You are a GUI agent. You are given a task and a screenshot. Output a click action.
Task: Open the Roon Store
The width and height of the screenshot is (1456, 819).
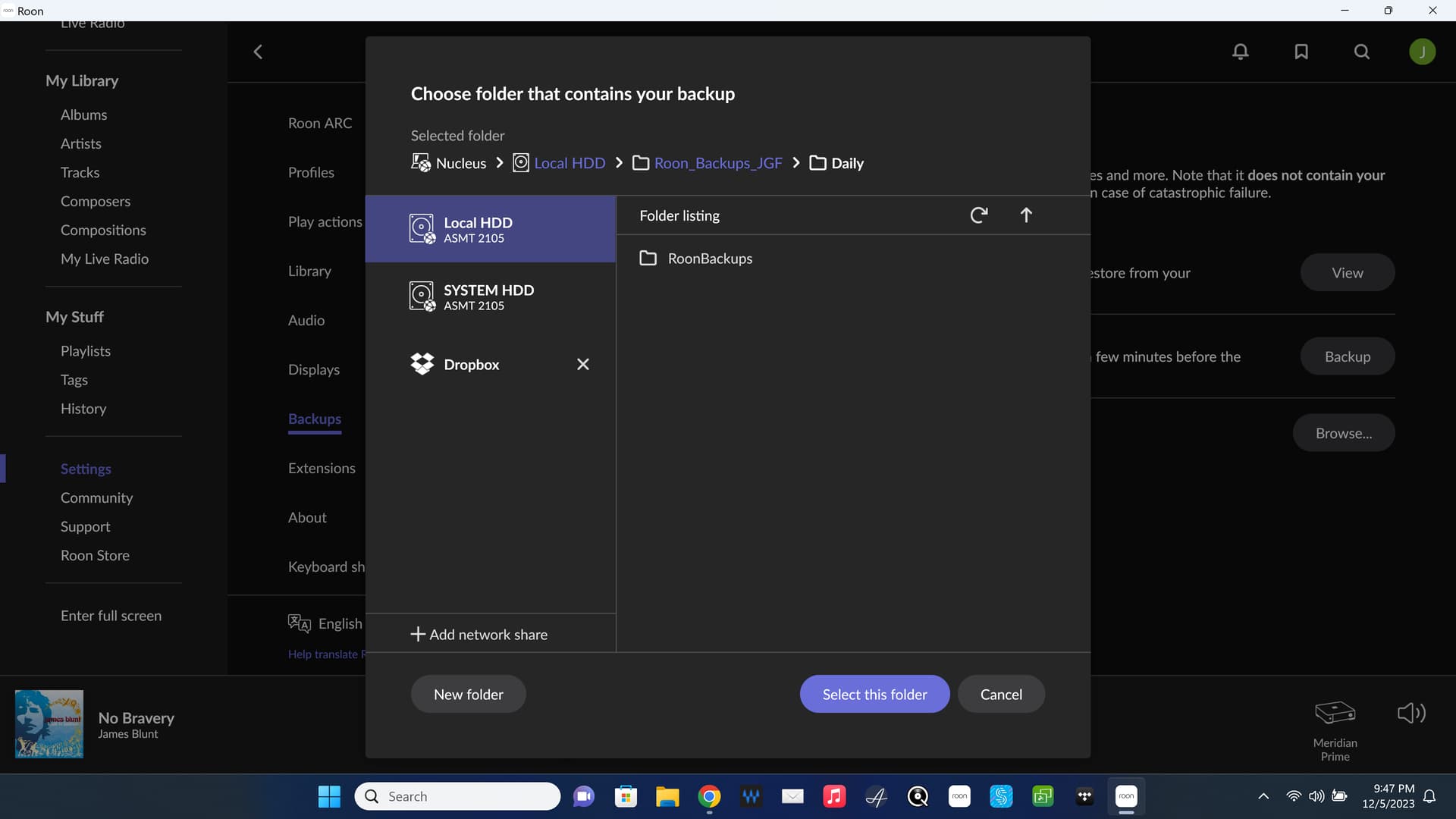(95, 555)
